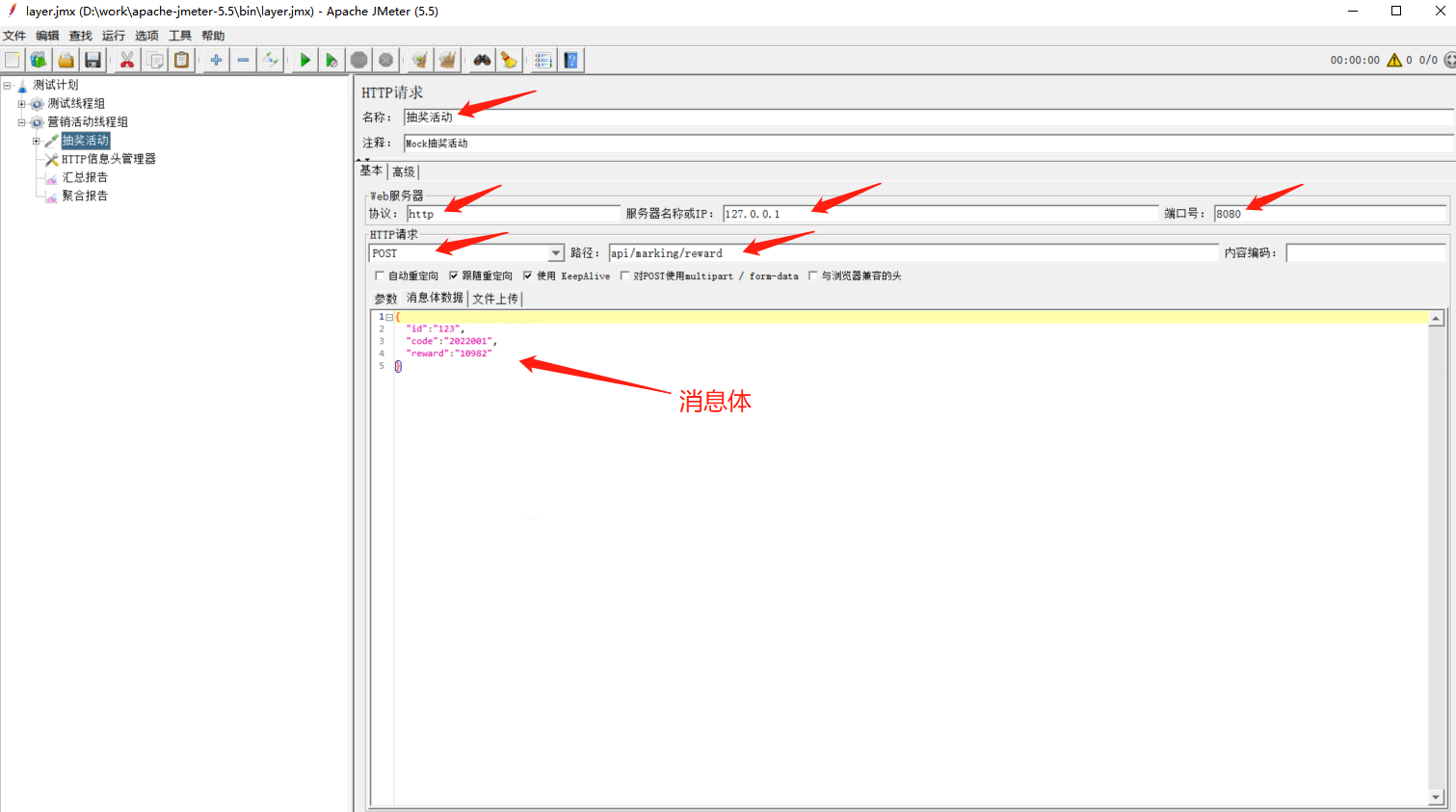Open the 帮助 menu
The width and height of the screenshot is (1456, 812).
click(x=213, y=36)
